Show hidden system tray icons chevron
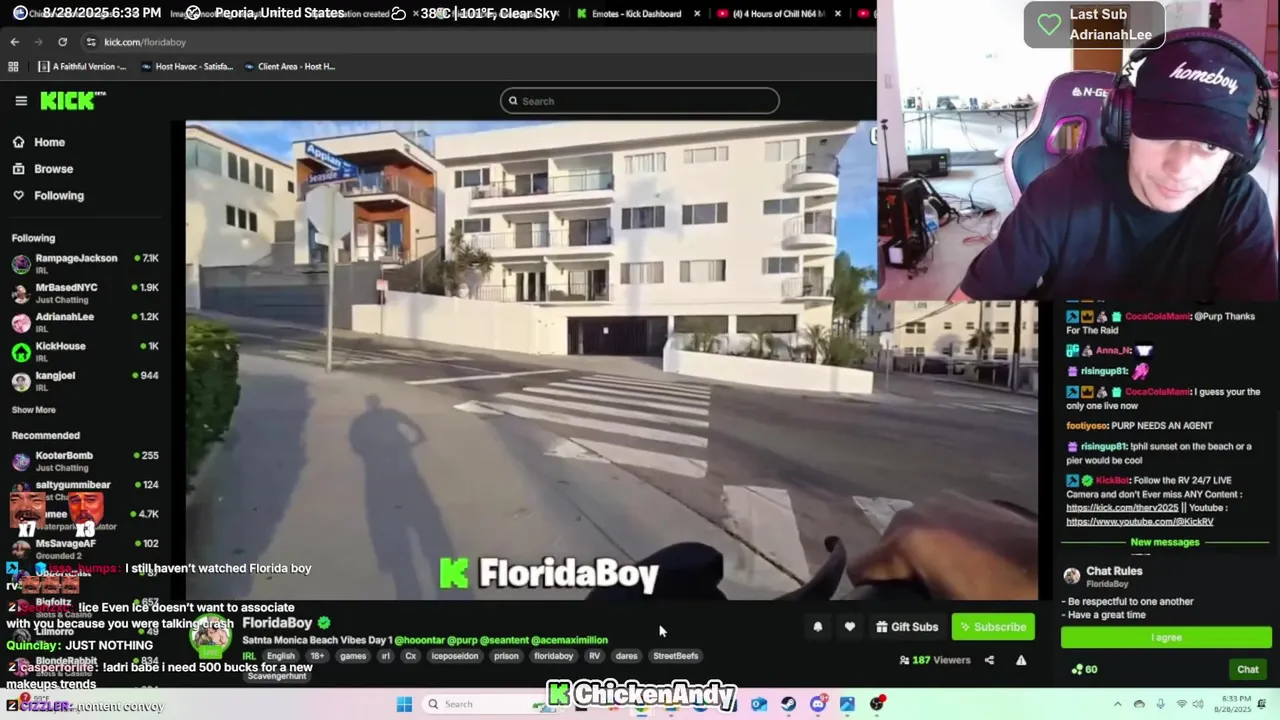The height and width of the screenshot is (720, 1280). click(x=1118, y=704)
